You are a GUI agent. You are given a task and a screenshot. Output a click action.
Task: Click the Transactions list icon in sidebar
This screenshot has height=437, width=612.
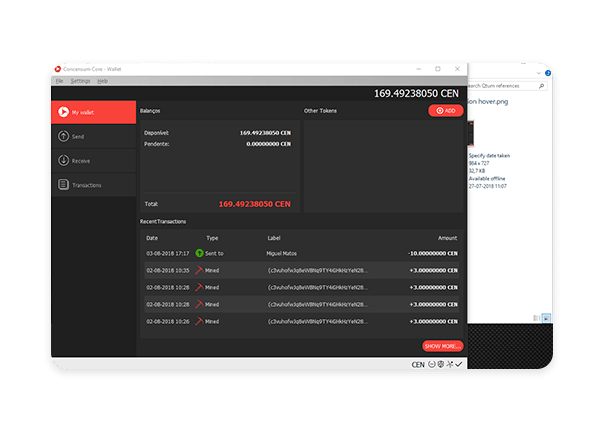pyautogui.click(x=64, y=185)
